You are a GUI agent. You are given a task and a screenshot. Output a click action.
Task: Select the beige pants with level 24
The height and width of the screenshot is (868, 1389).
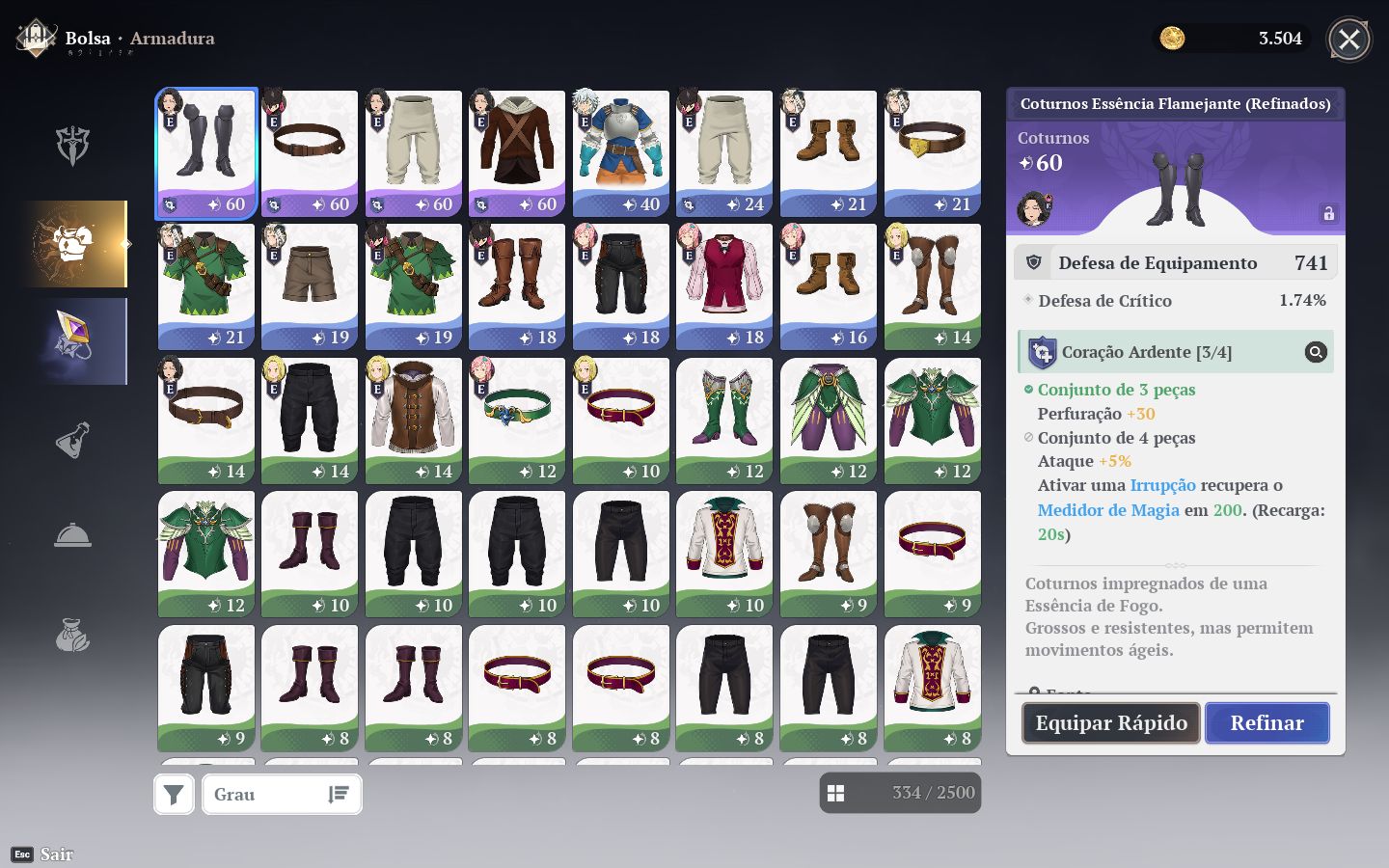tap(724, 154)
